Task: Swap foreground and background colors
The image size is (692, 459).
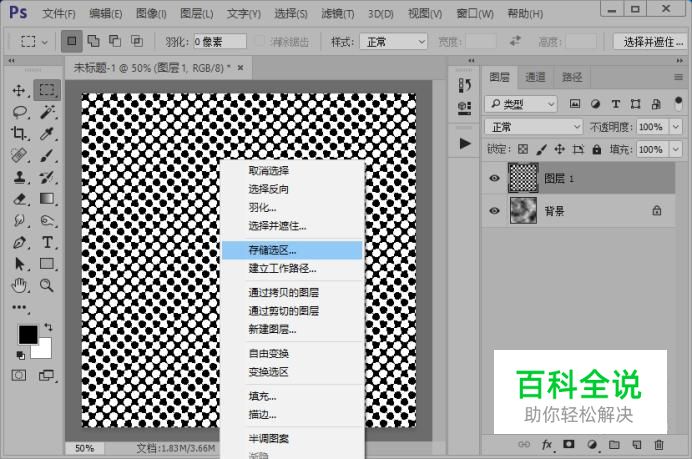Action: [48, 327]
